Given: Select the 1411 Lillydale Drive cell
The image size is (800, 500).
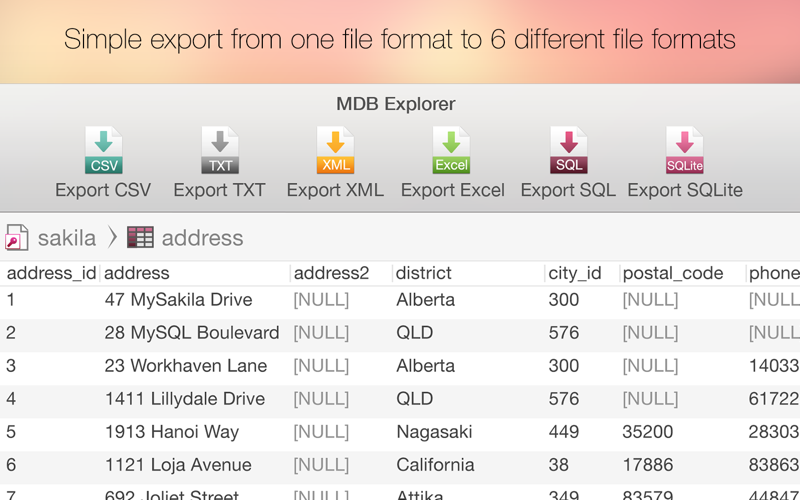Looking at the screenshot, I should click(185, 399).
